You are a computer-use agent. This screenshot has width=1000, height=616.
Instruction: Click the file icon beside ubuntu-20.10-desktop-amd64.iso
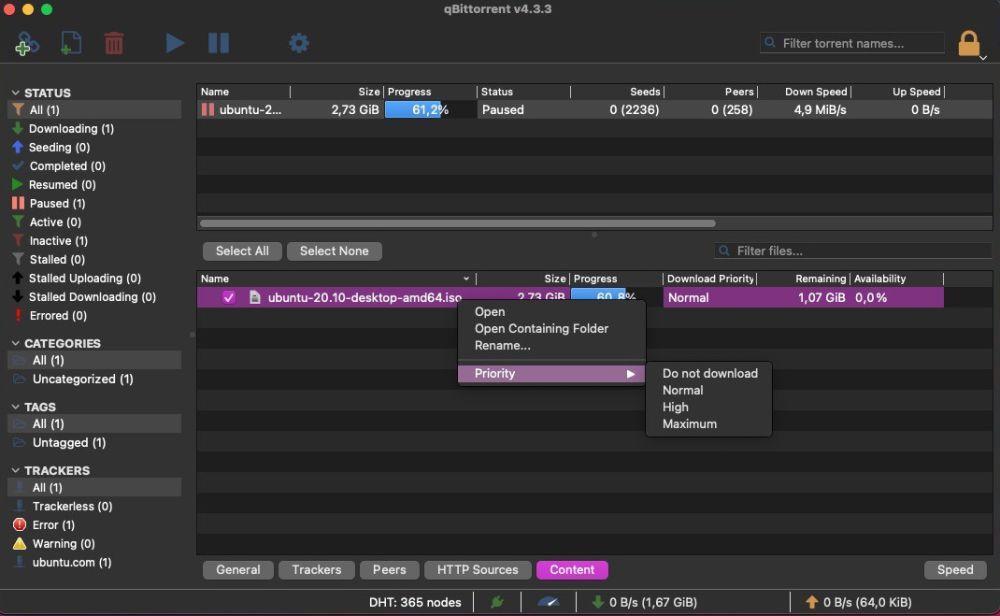(254, 297)
